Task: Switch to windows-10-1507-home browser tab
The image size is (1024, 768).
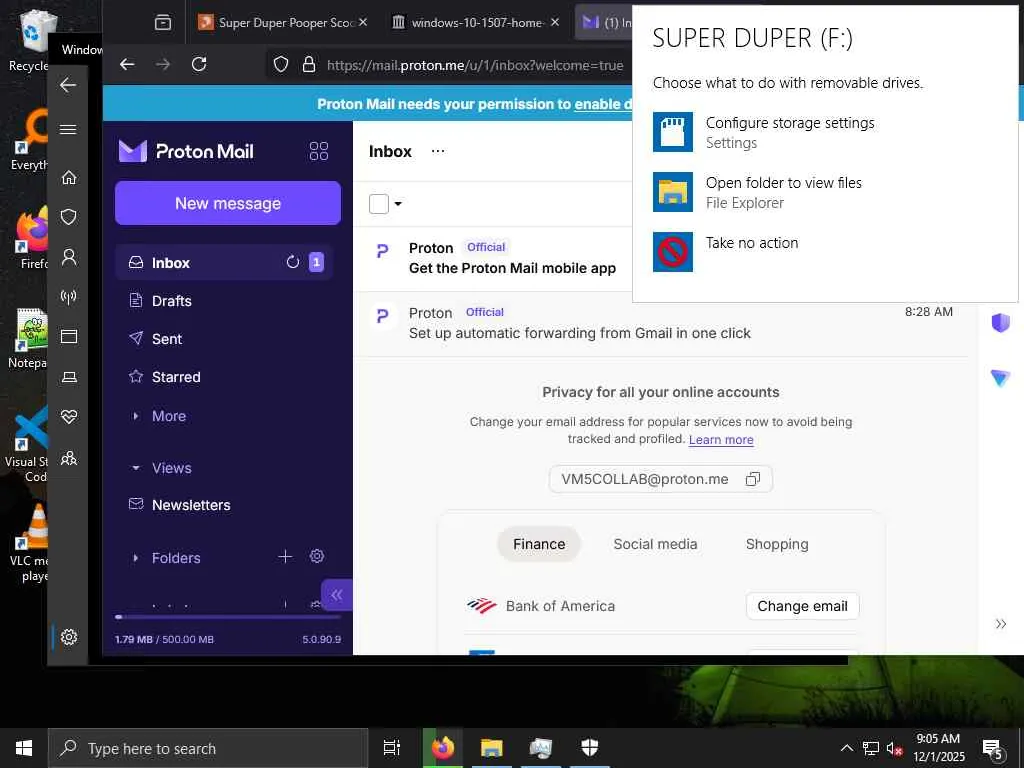Action: 477,23
